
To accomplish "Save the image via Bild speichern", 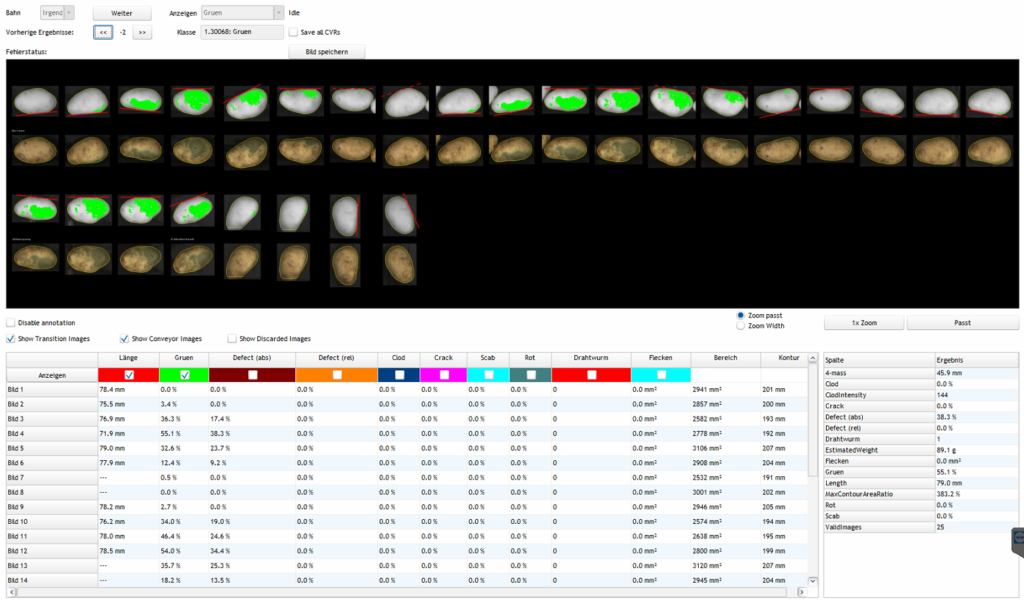I will pyautogui.click(x=327, y=51).
